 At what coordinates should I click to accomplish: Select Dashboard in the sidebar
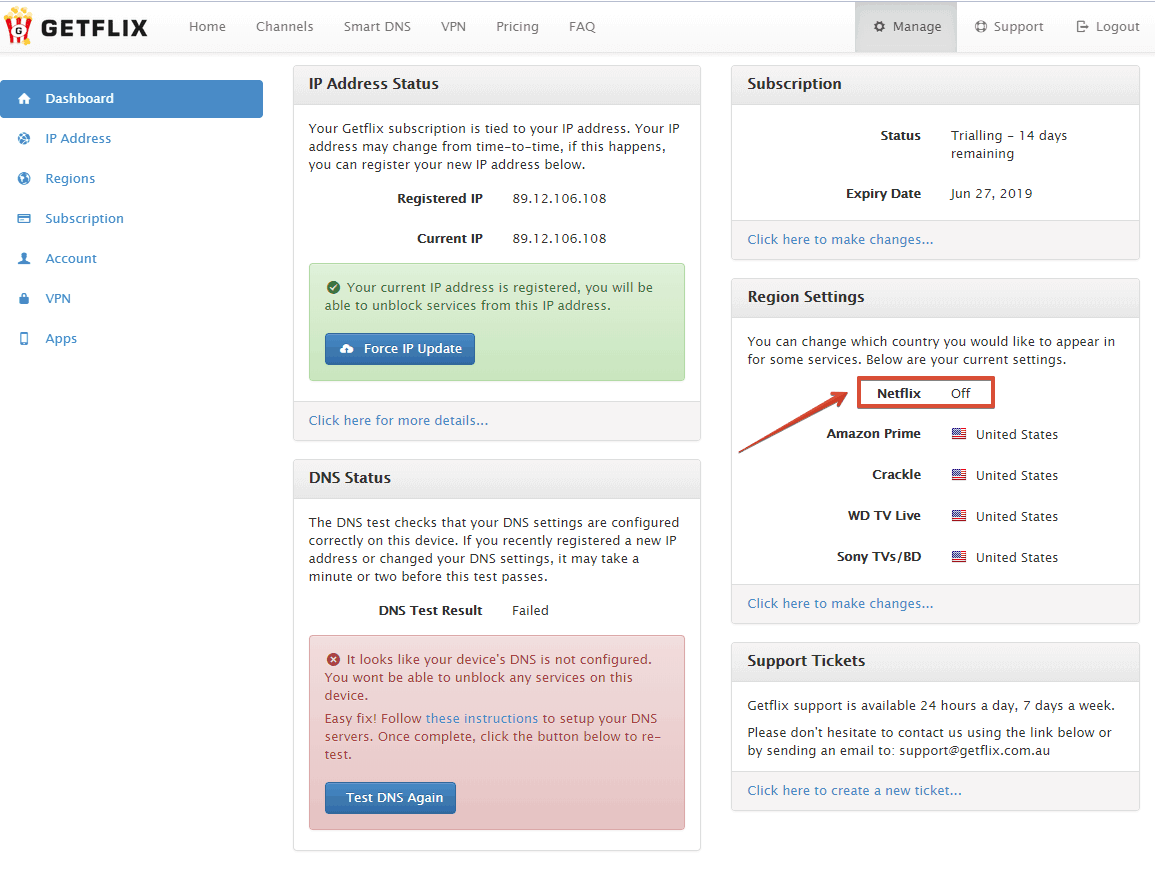click(x=131, y=99)
